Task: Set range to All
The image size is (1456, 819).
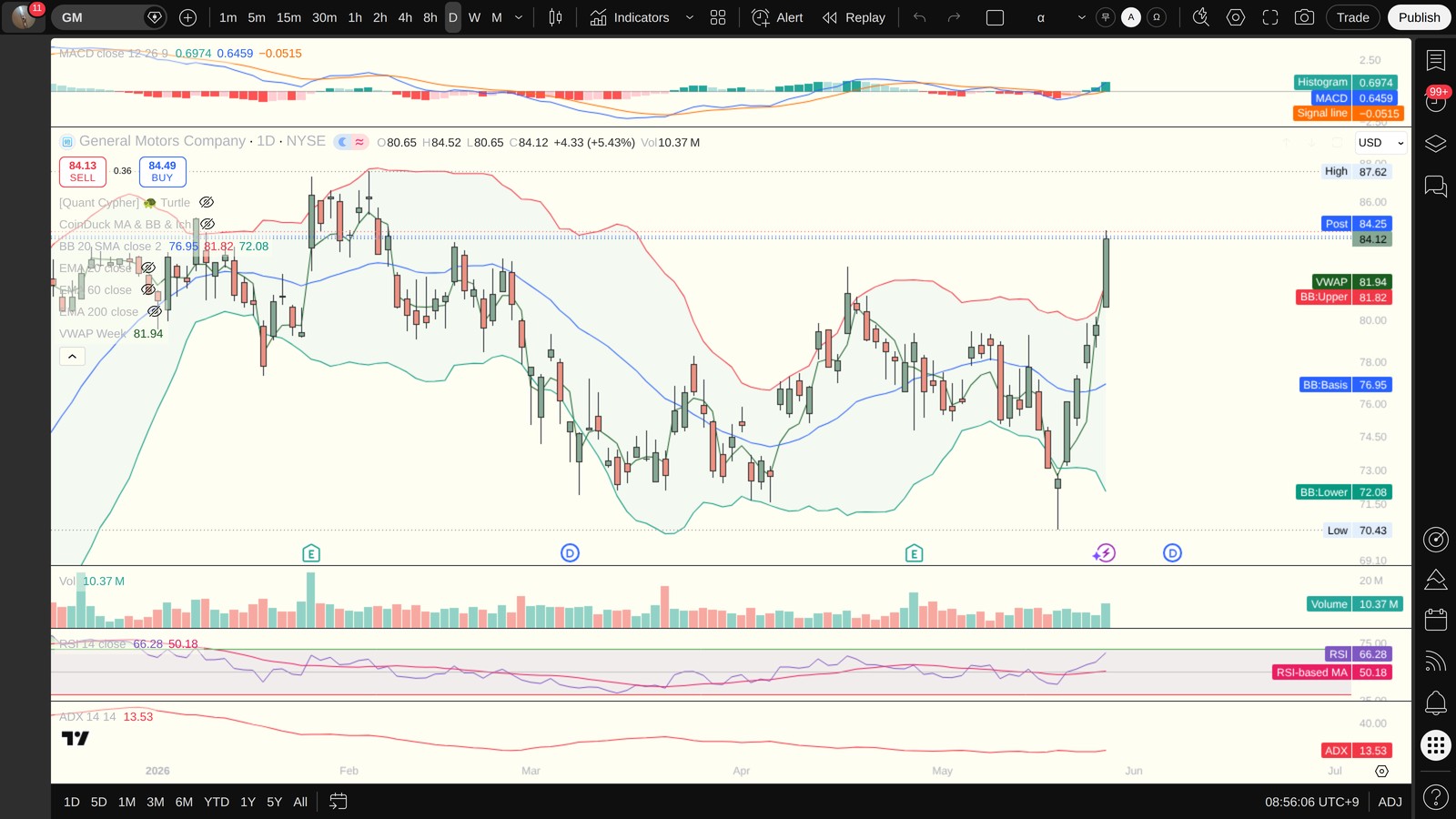Action: pyautogui.click(x=300, y=802)
